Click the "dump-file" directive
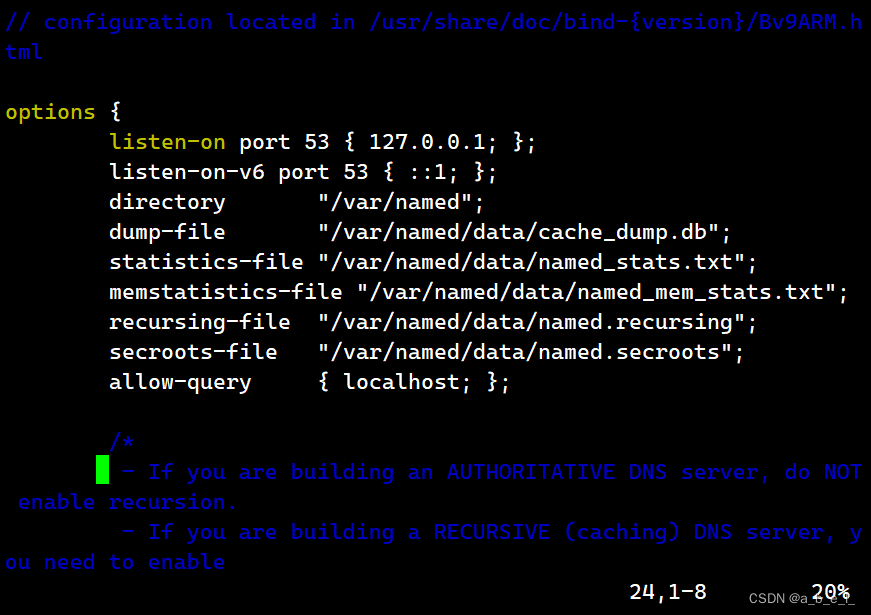The width and height of the screenshot is (871, 615). (x=167, y=232)
